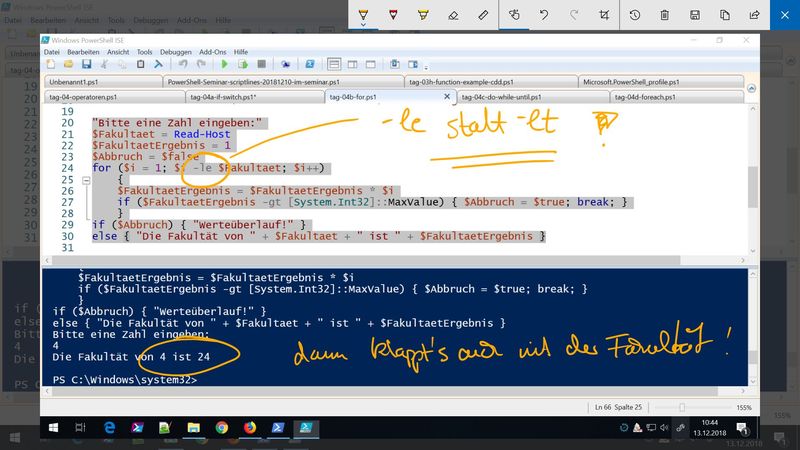Open the ISE toolbar overflow arrow
Image resolution: width=800 pixels, height=450 pixels.
tap(426, 67)
